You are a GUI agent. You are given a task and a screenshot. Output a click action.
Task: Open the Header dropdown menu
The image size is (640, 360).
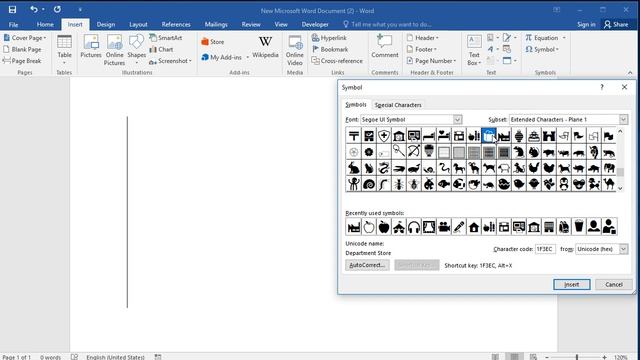422,38
